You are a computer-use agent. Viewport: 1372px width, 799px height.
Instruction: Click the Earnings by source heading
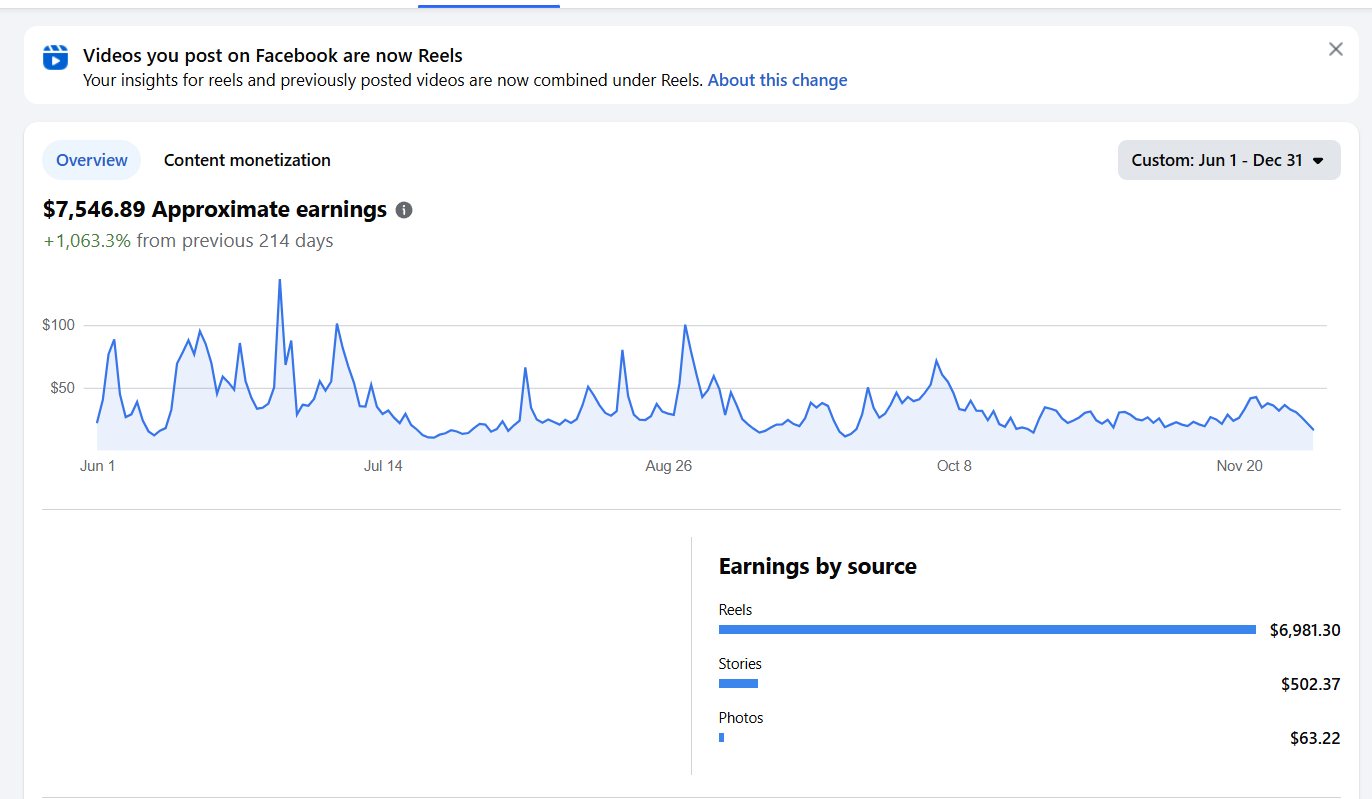click(817, 566)
